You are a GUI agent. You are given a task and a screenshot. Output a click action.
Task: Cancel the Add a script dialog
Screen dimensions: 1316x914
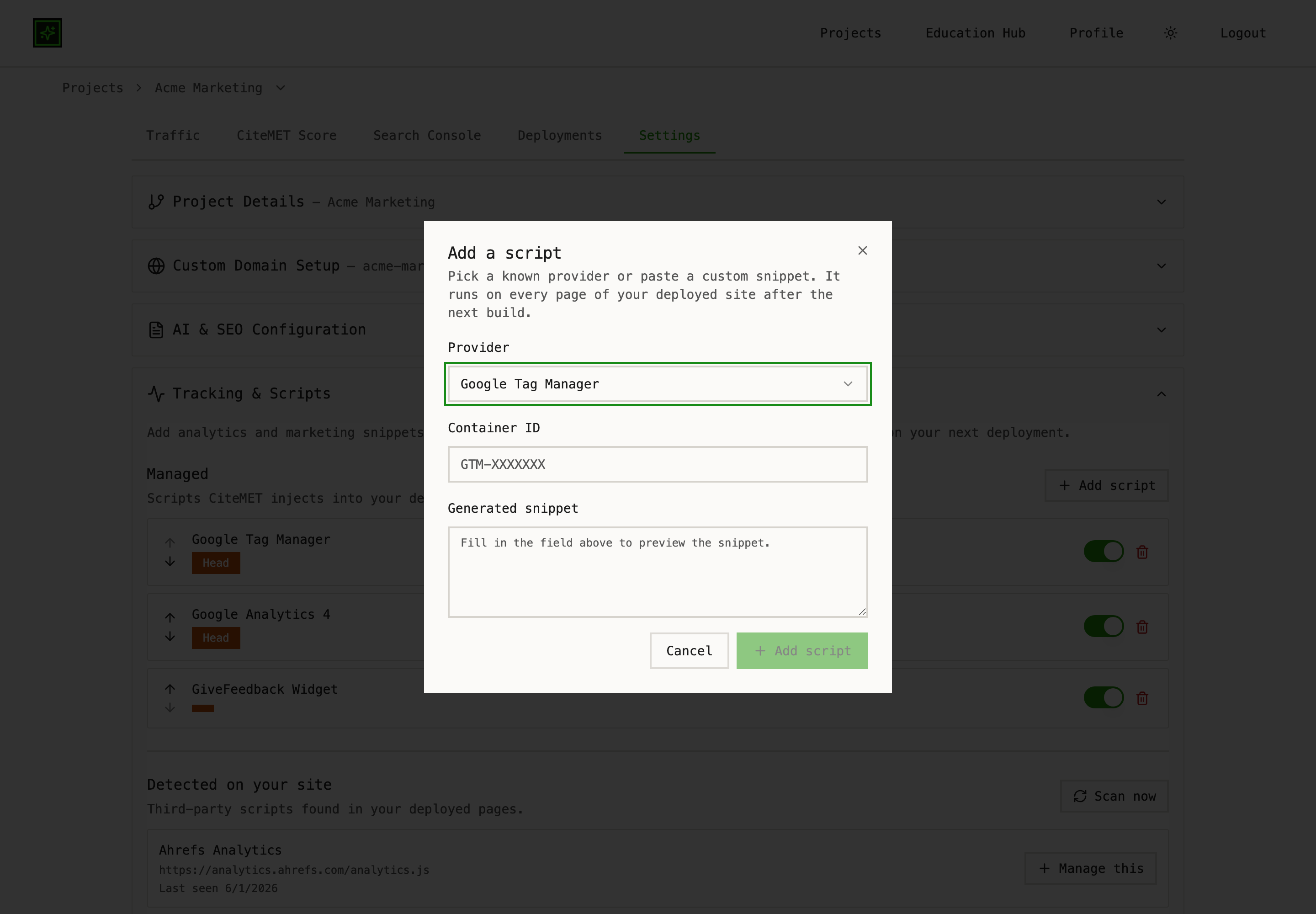pyautogui.click(x=689, y=651)
